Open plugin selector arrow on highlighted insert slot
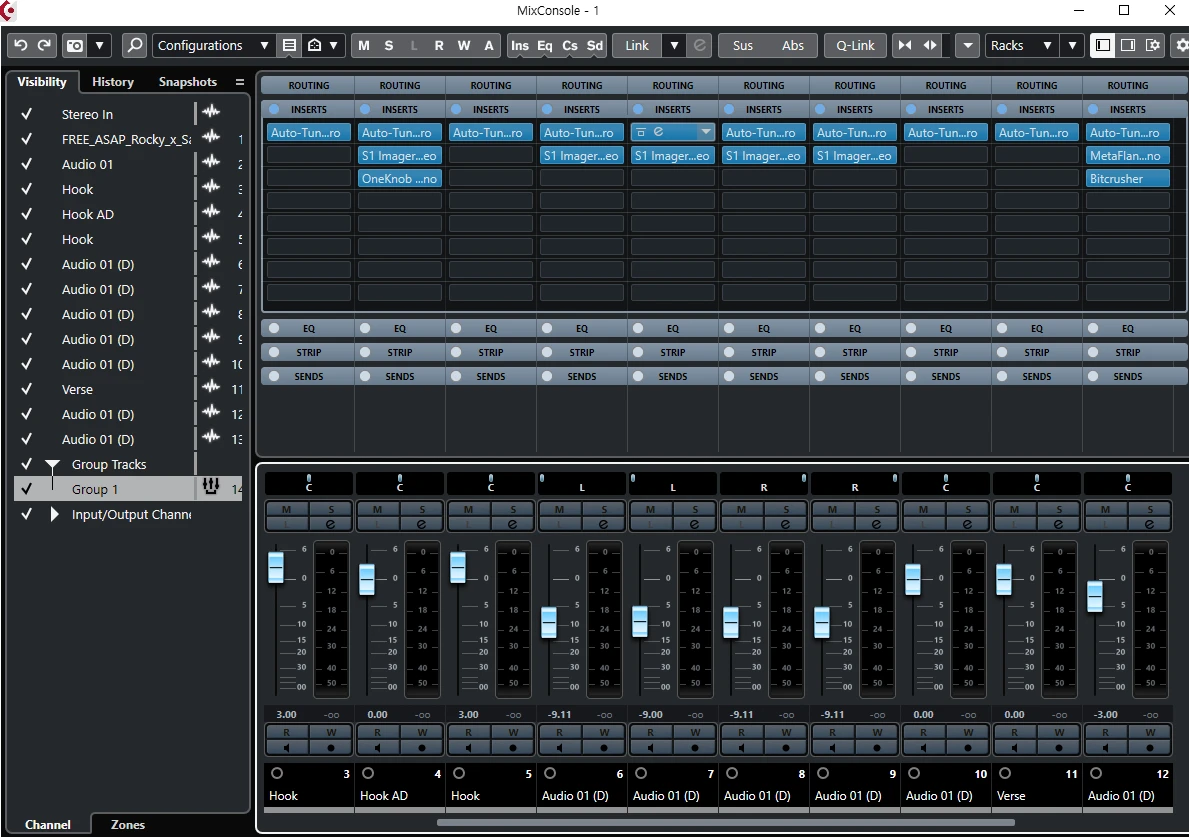The height and width of the screenshot is (837, 1189). [706, 132]
